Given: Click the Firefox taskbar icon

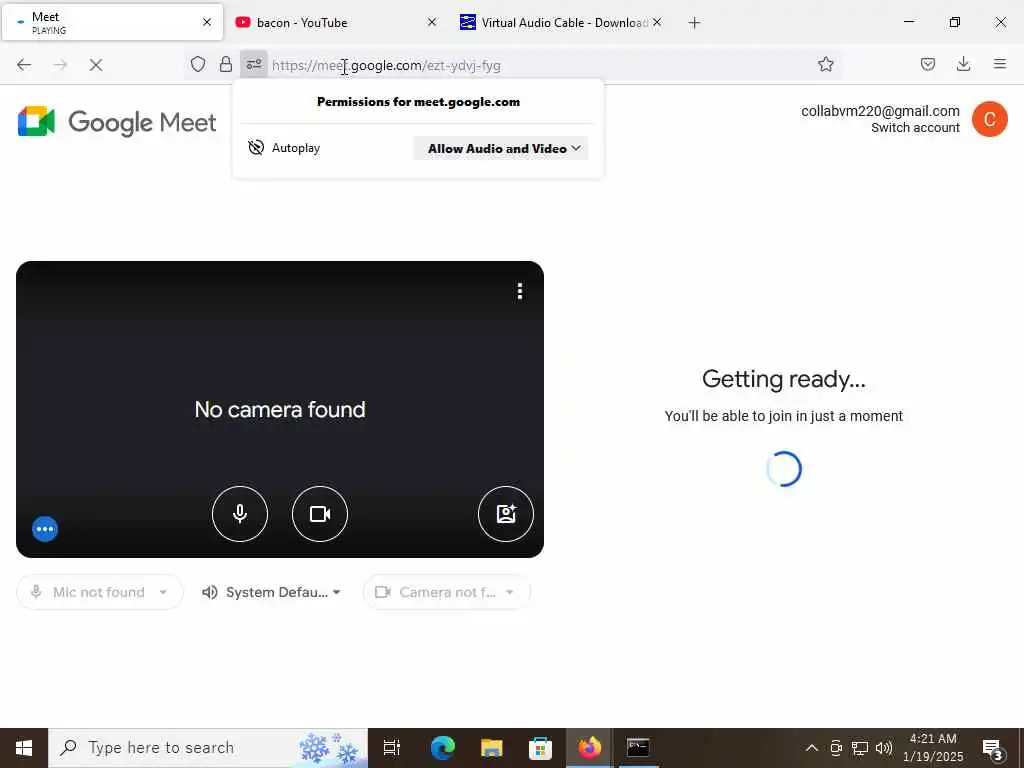Looking at the screenshot, I should [589, 748].
